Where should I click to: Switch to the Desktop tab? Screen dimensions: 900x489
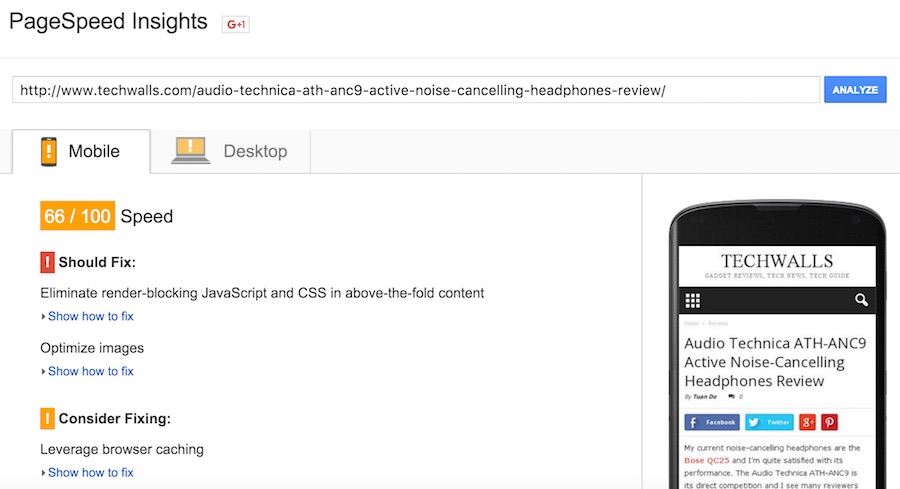230,152
